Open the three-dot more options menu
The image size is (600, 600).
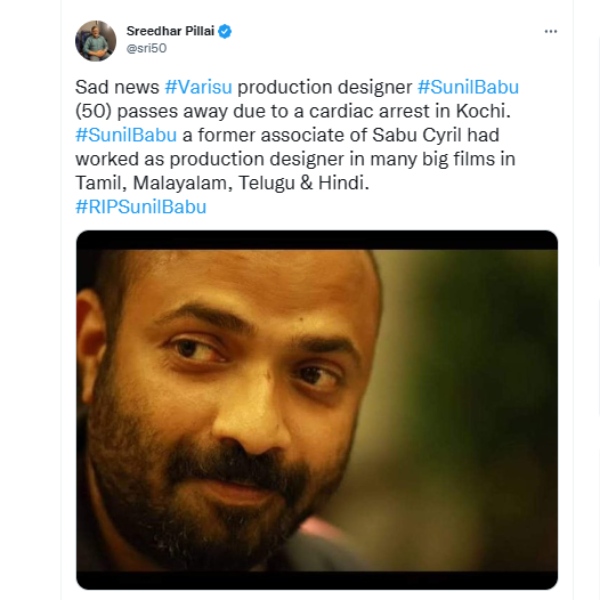pos(550,32)
